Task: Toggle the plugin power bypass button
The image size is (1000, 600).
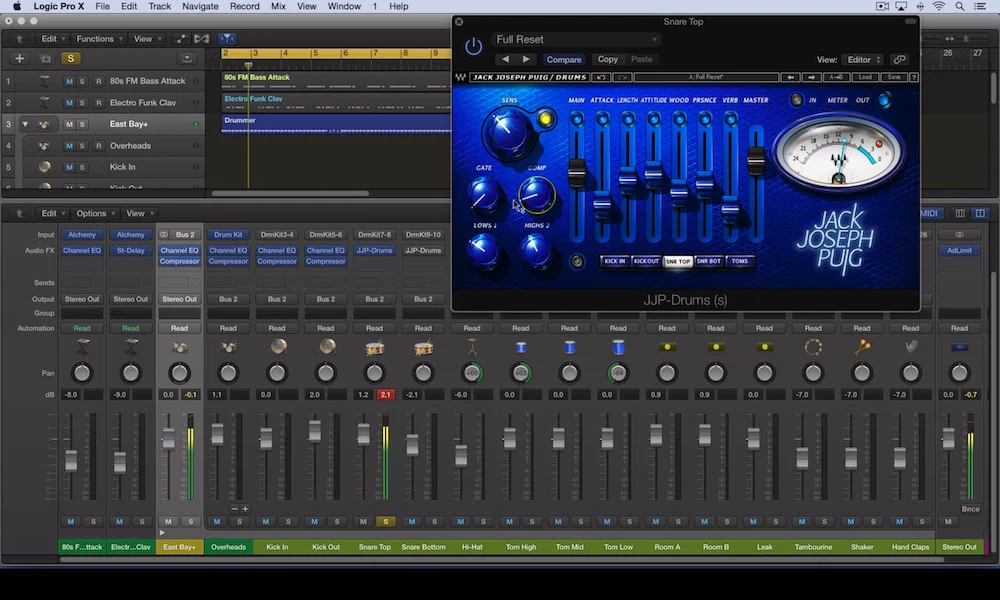Action: point(473,46)
